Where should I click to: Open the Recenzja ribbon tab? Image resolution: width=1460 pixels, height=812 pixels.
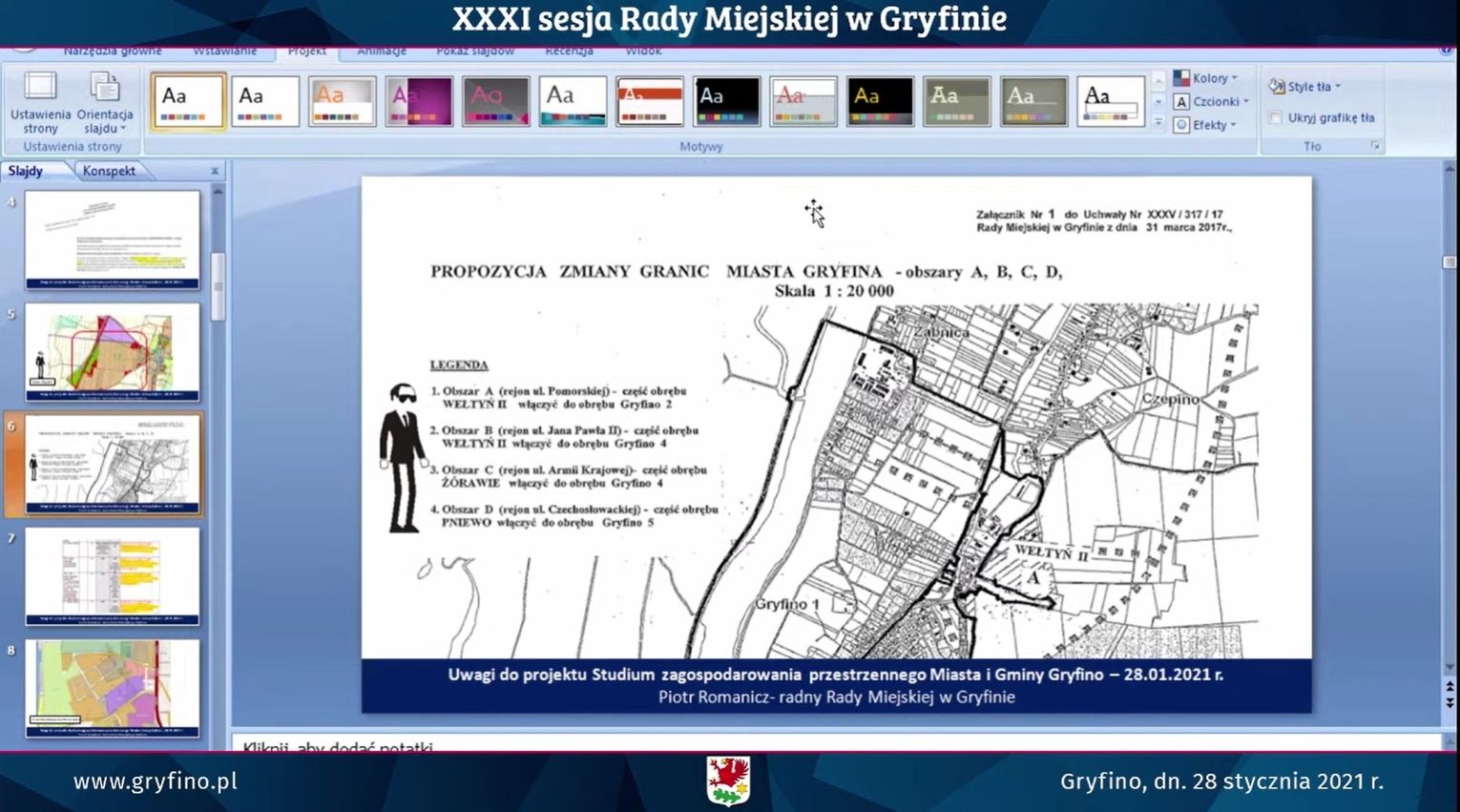[569, 51]
